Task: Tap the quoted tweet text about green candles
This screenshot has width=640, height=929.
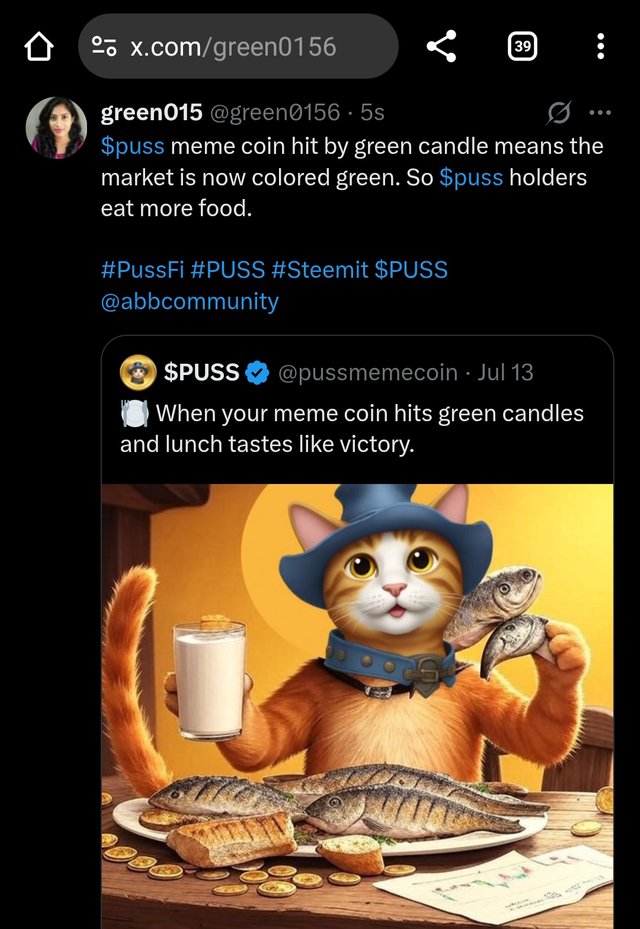Action: click(352, 429)
